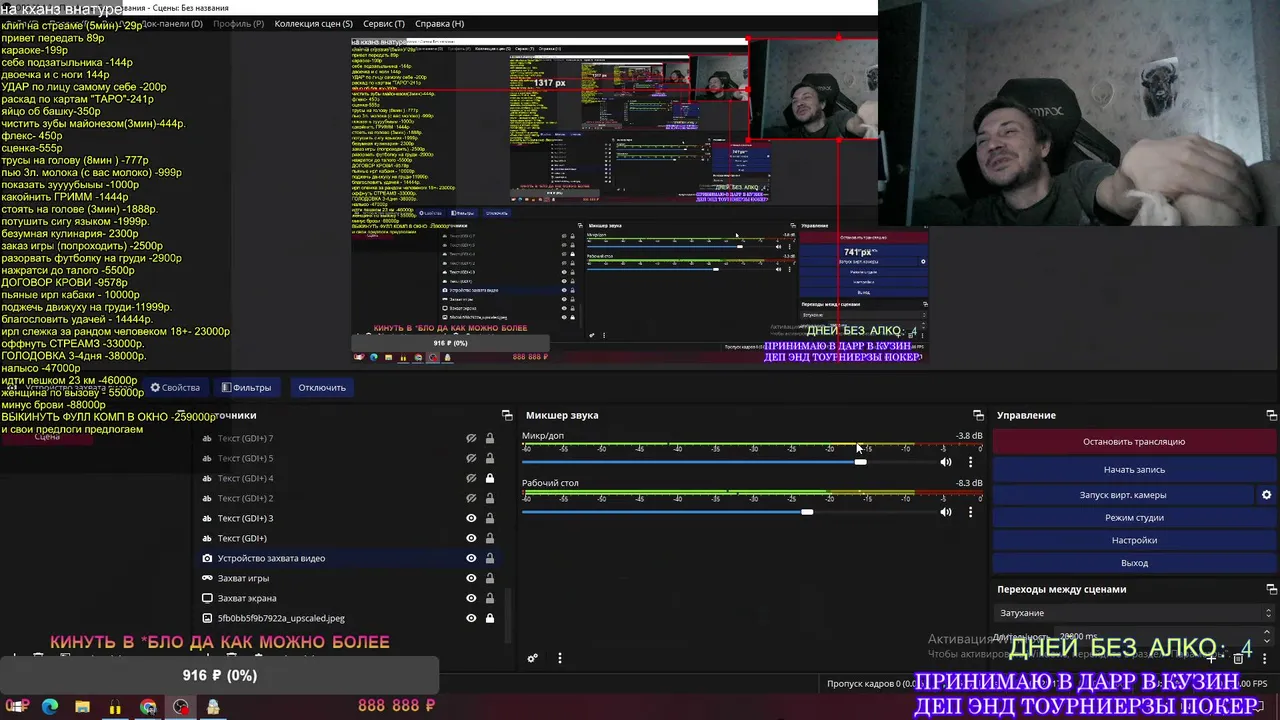Click the 'ab' text icon of Текст (GDI+) 7
The width and height of the screenshot is (1280, 720).
click(207, 438)
